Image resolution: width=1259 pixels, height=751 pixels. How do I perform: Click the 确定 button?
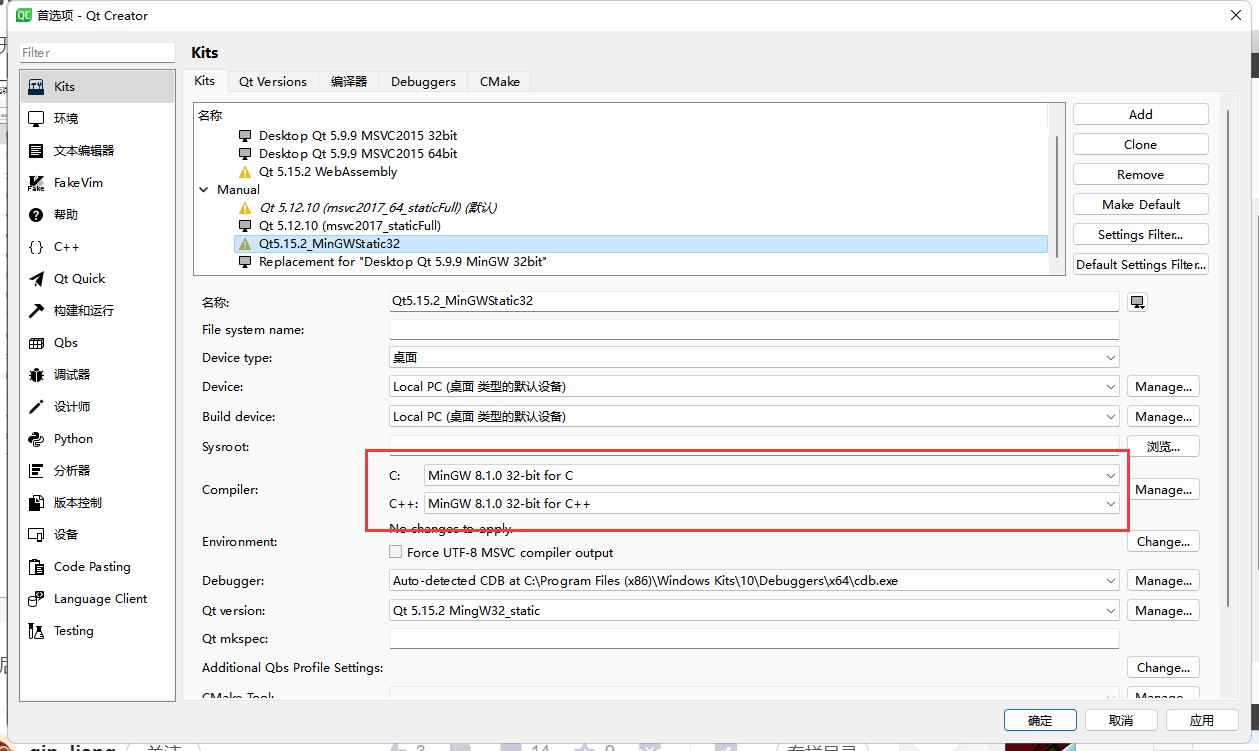(x=1040, y=720)
